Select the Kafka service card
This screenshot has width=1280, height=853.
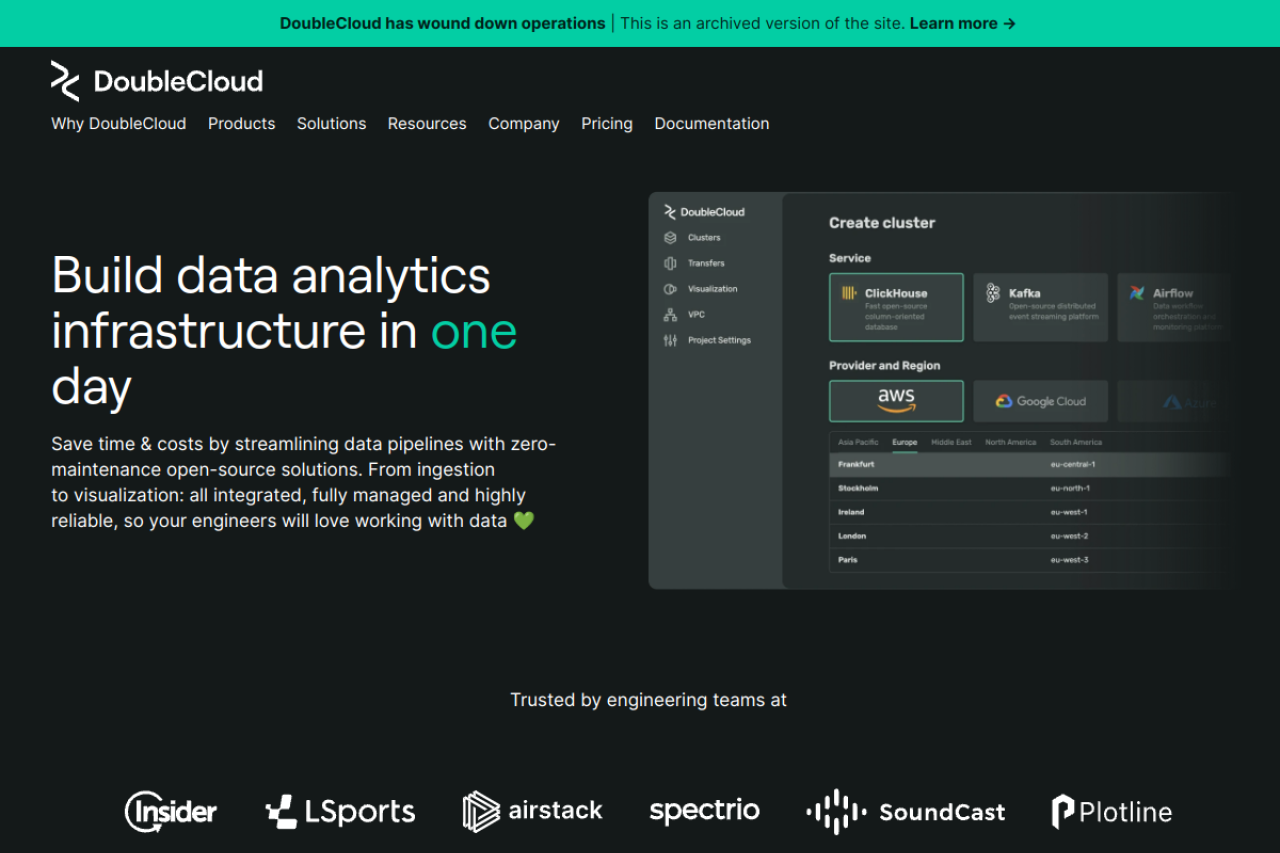coord(1040,307)
